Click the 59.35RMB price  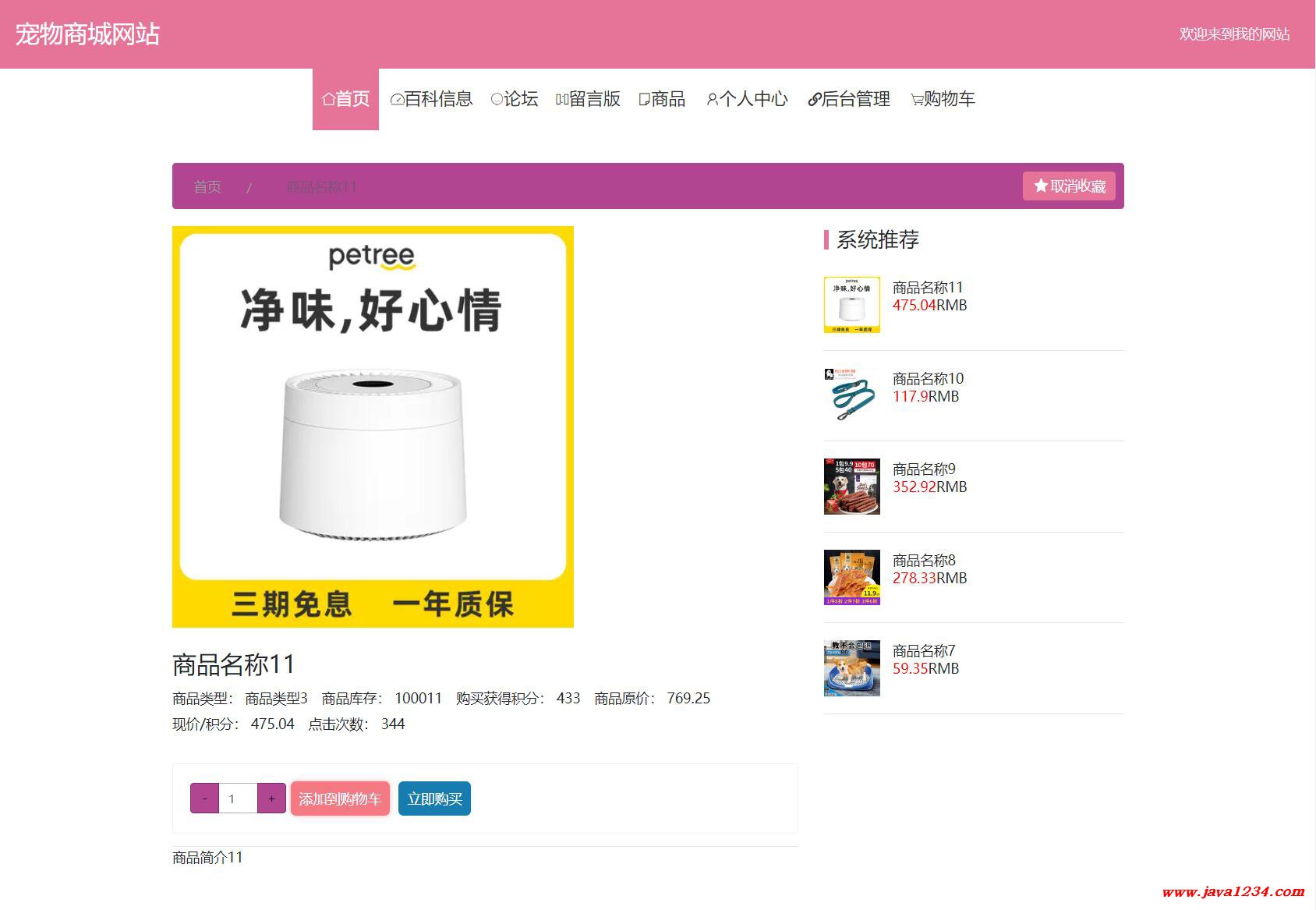pyautogui.click(x=925, y=668)
